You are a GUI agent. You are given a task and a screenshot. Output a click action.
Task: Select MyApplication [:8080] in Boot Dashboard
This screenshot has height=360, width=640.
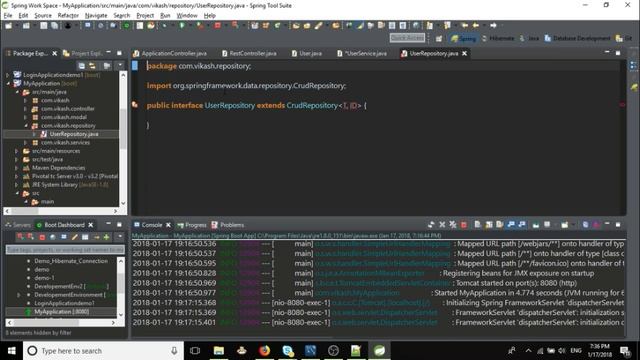coord(61,311)
